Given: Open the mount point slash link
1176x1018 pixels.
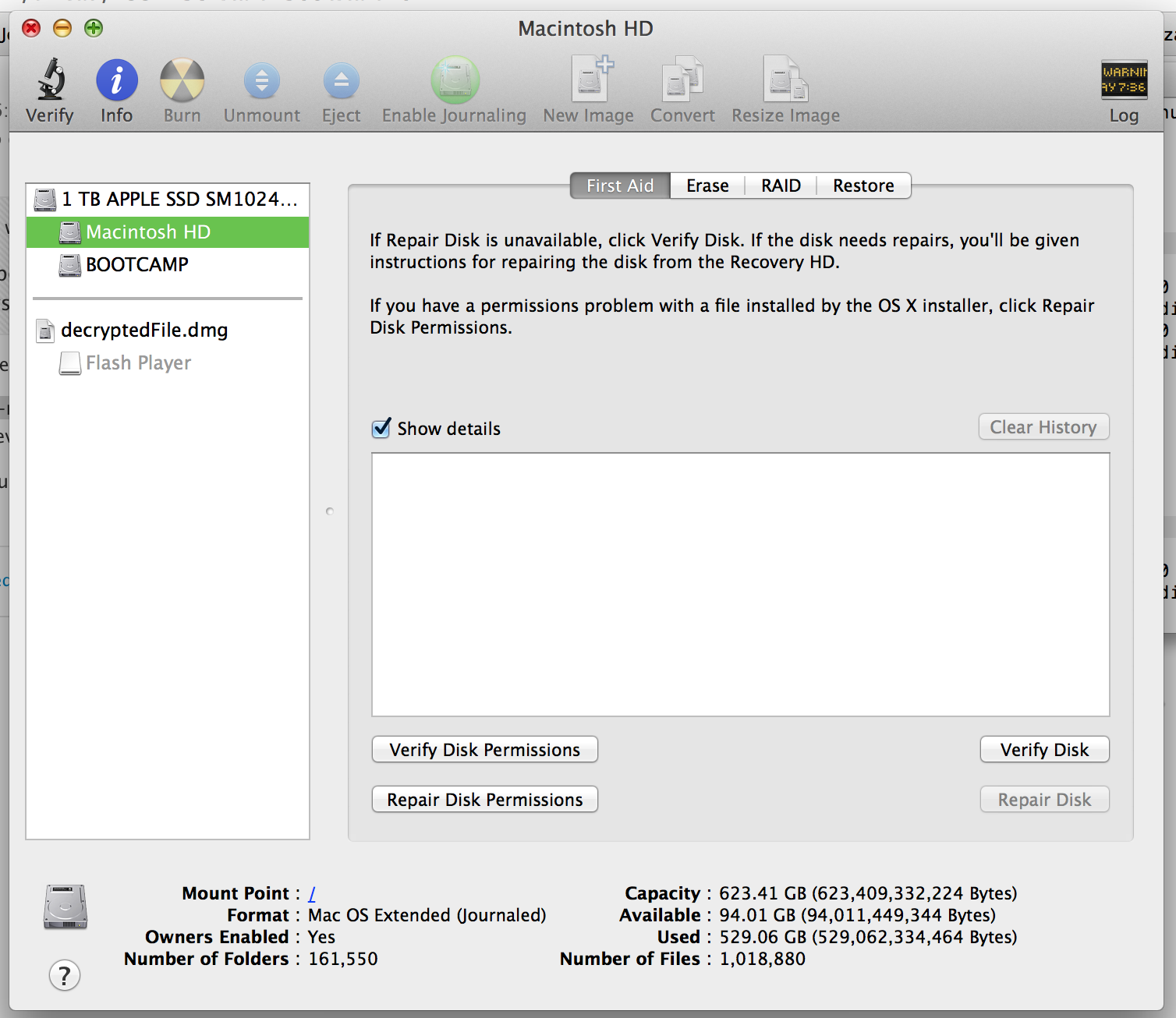Looking at the screenshot, I should coord(312,893).
